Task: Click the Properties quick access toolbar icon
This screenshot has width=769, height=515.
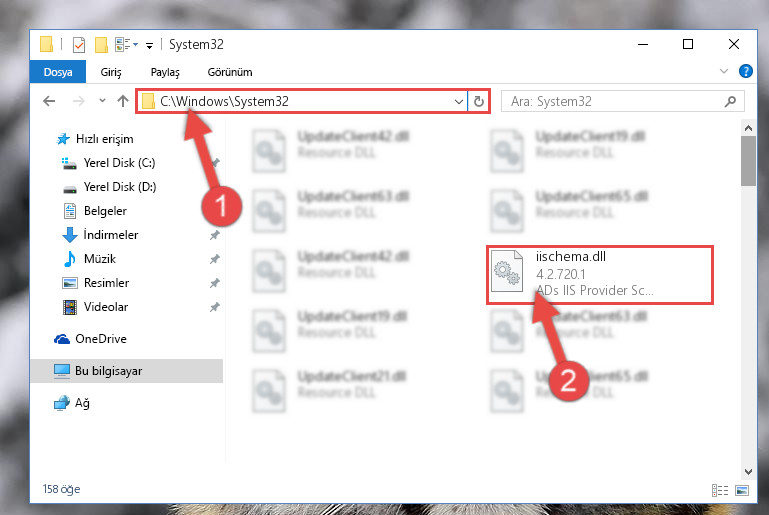Action: coord(78,45)
